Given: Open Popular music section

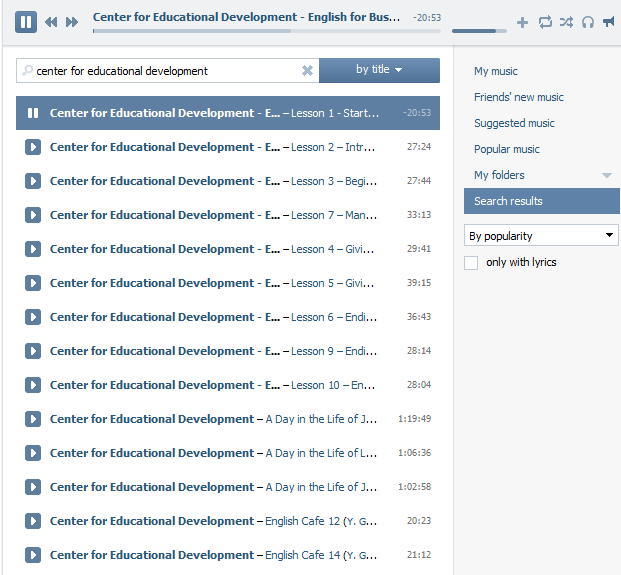Looking at the screenshot, I should tap(507, 149).
